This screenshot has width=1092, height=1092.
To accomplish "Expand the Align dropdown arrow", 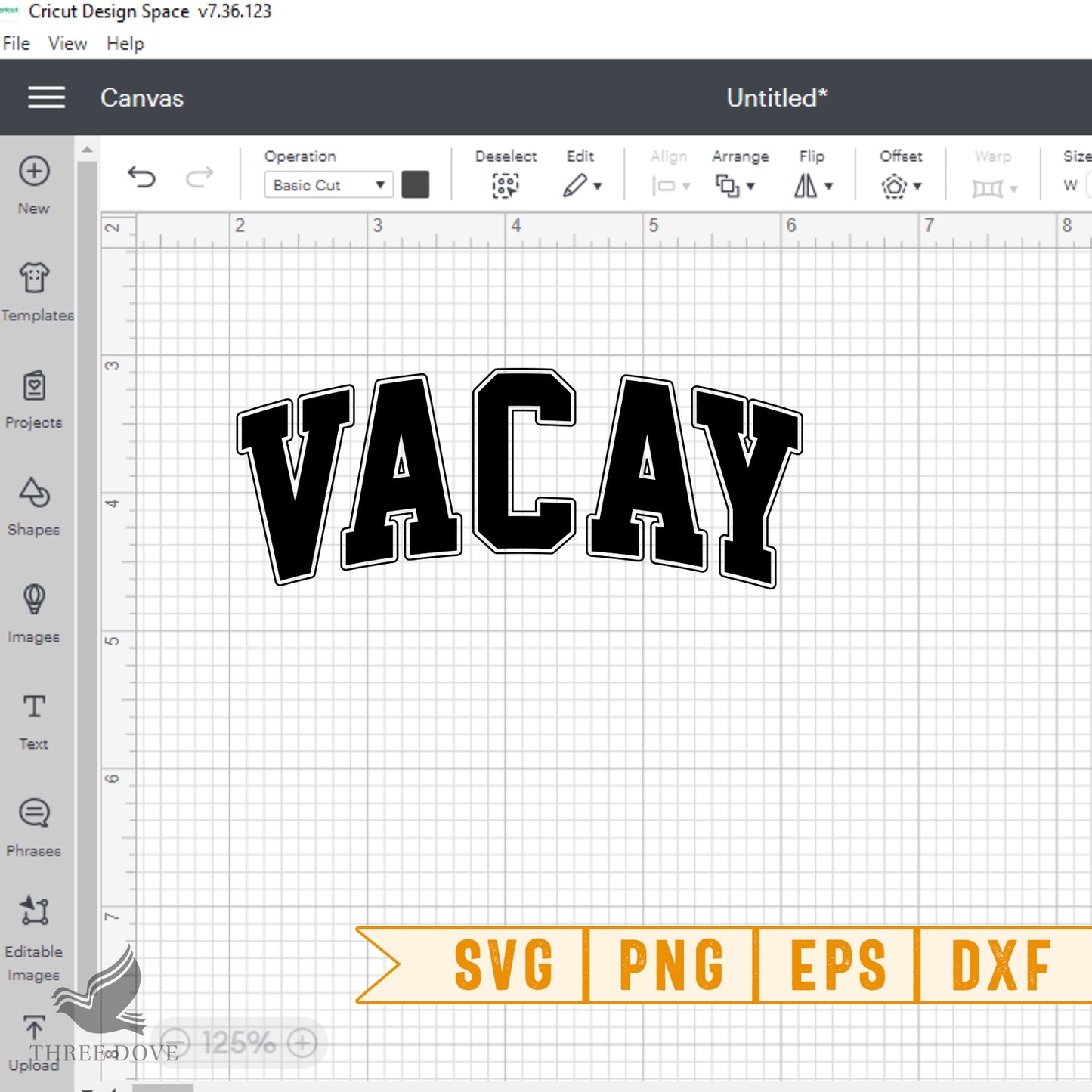I will 686,186.
